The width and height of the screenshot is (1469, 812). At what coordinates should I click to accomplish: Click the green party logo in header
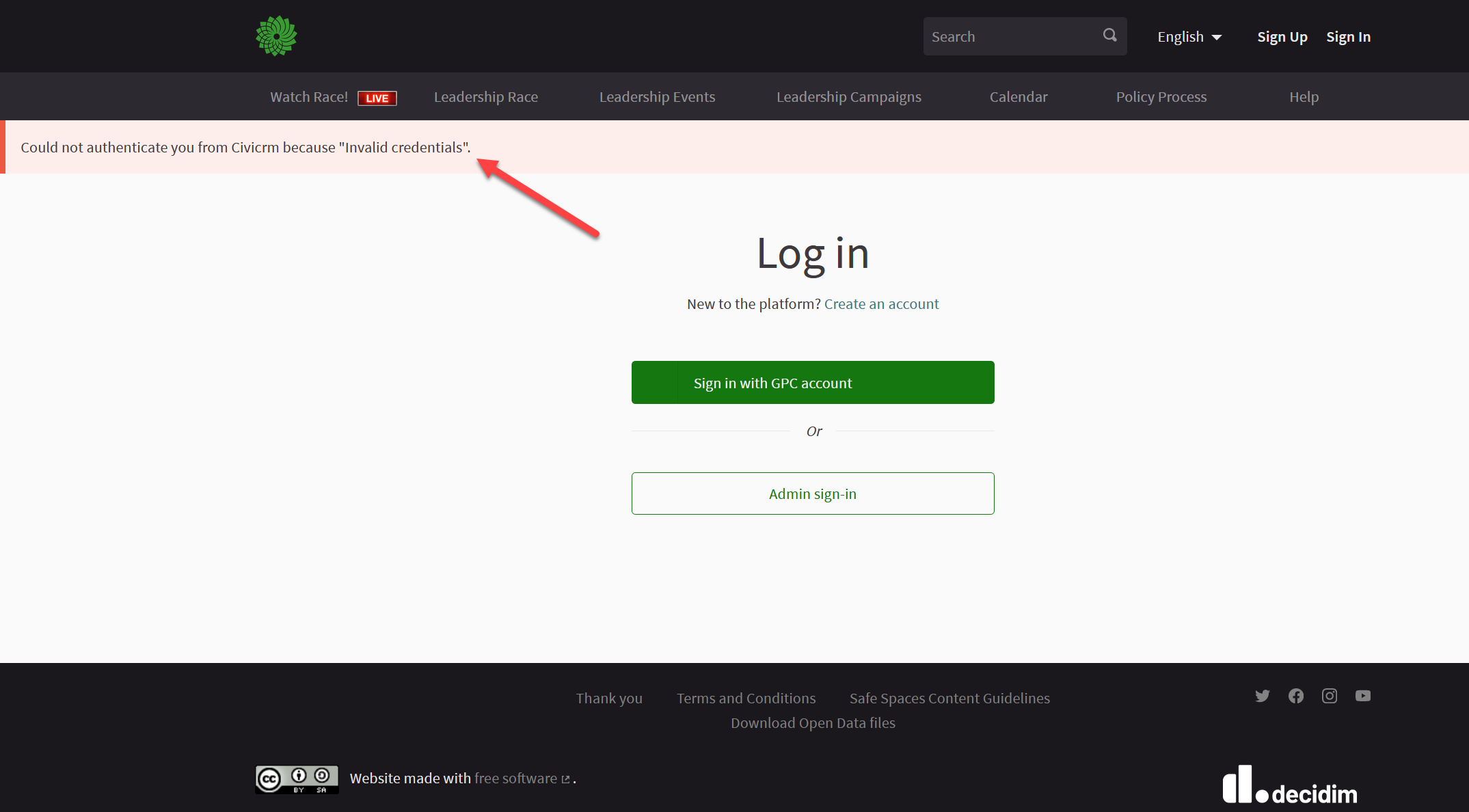point(276,36)
